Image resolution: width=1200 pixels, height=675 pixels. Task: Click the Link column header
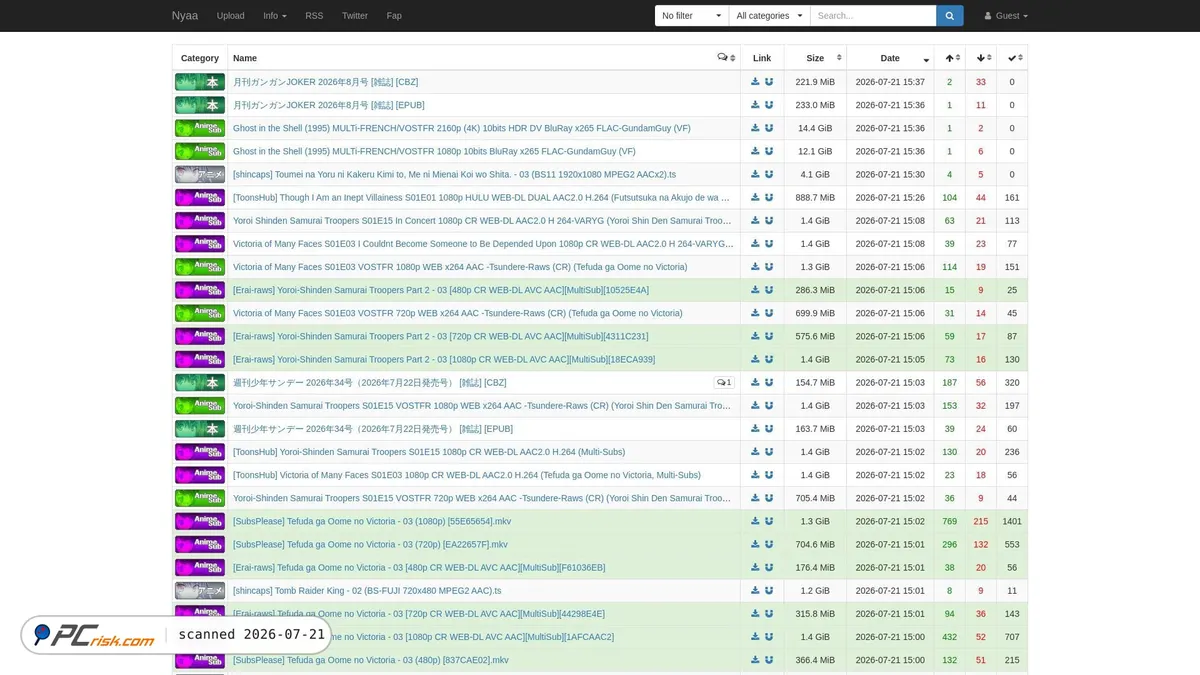762,58
